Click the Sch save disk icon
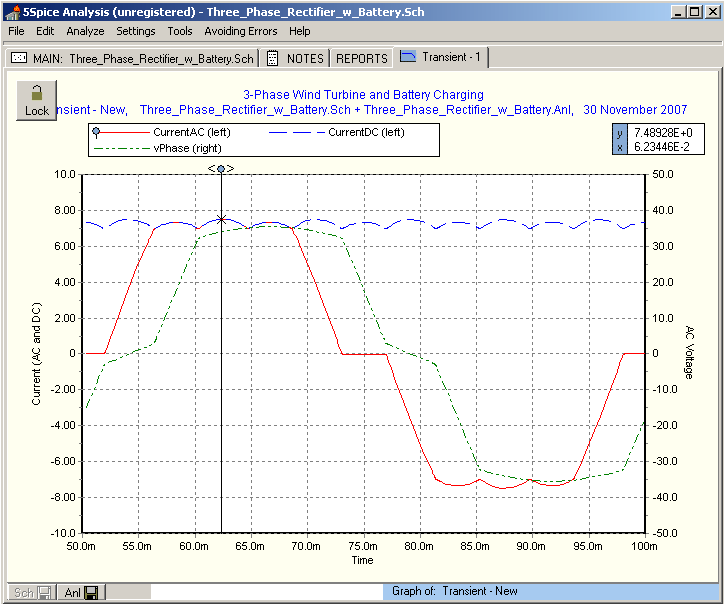This screenshot has width=724, height=604. (44, 593)
